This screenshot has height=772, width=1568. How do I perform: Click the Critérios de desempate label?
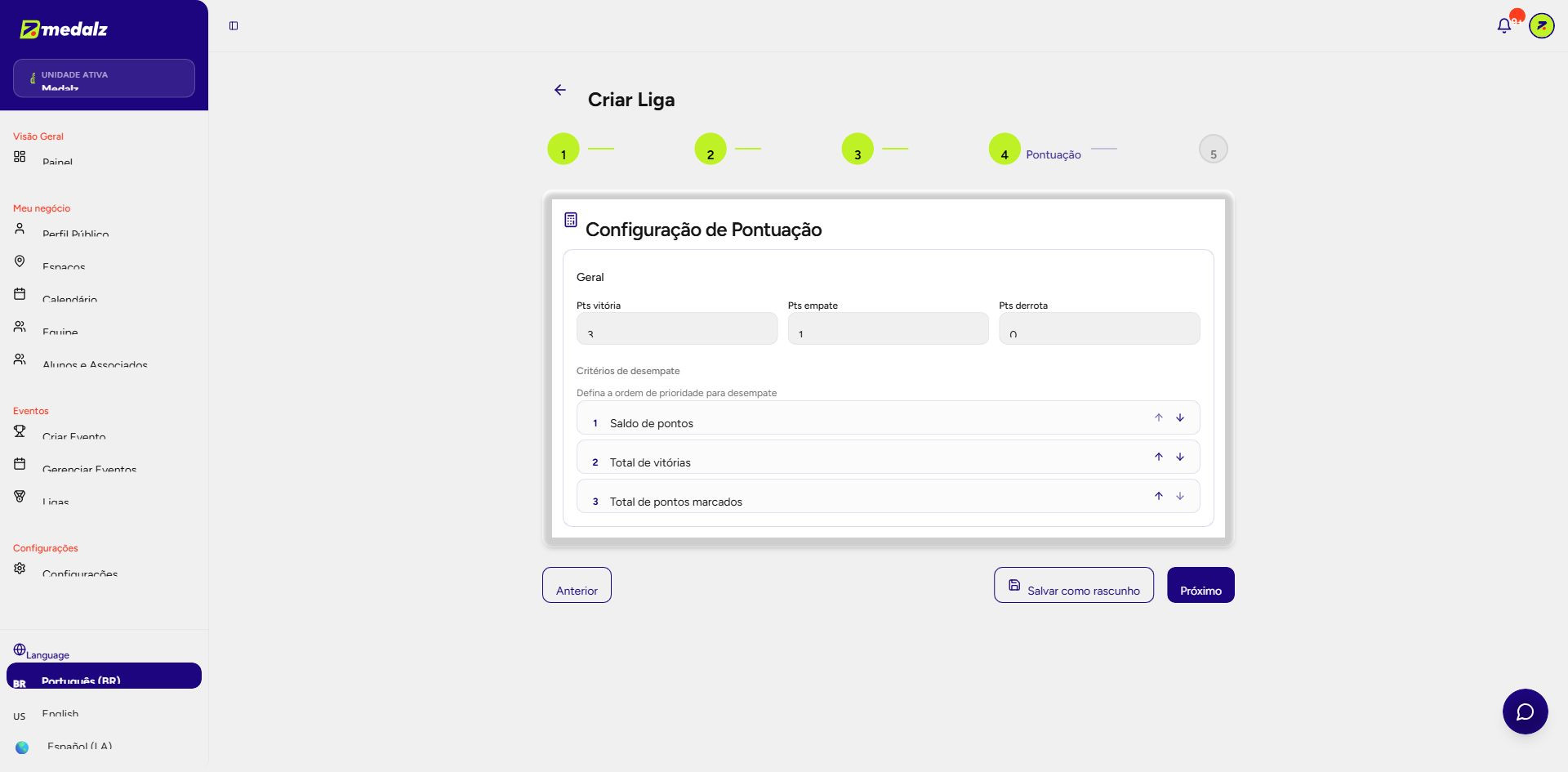(x=628, y=371)
